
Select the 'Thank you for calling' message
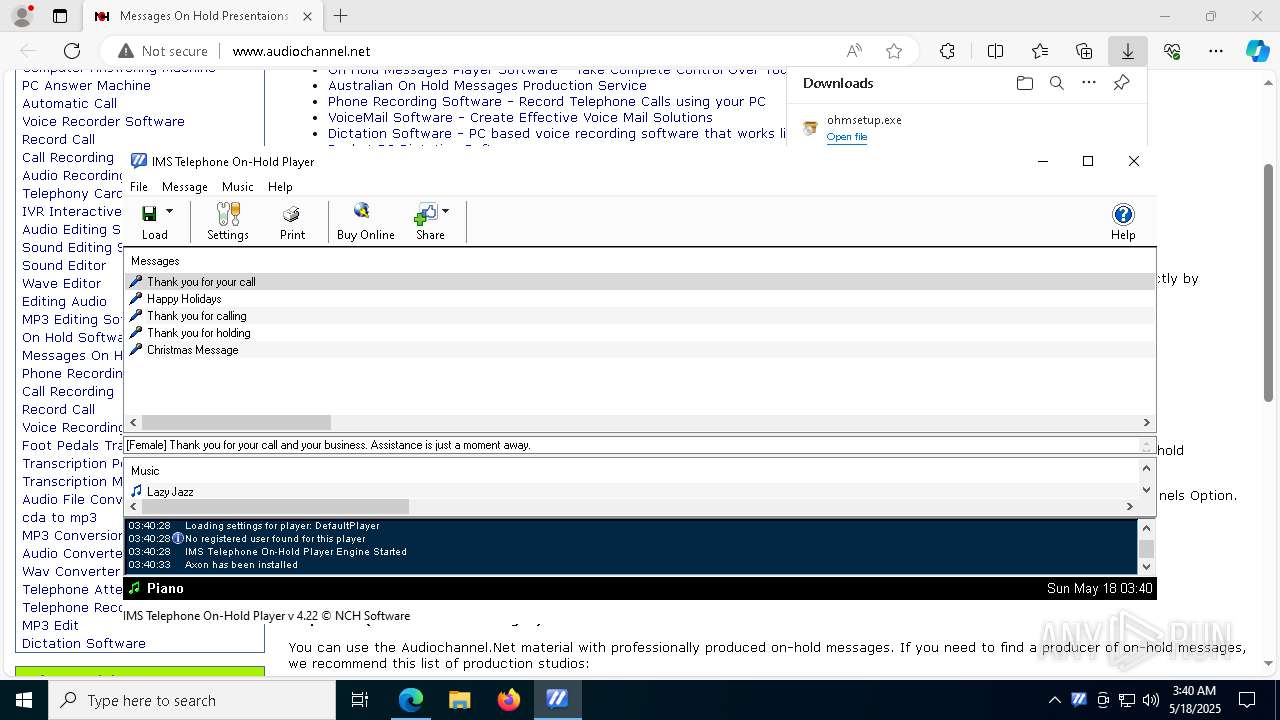pyautogui.click(x=640, y=316)
